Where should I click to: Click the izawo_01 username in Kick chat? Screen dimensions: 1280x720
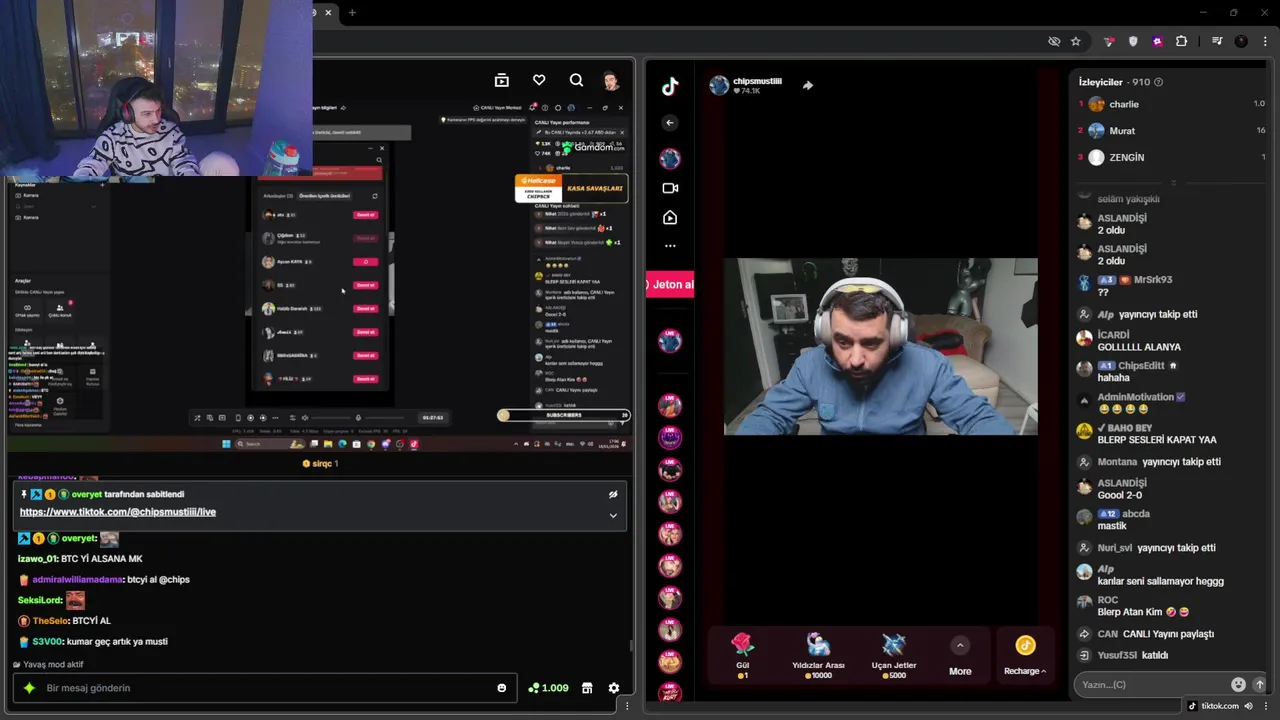(38, 559)
